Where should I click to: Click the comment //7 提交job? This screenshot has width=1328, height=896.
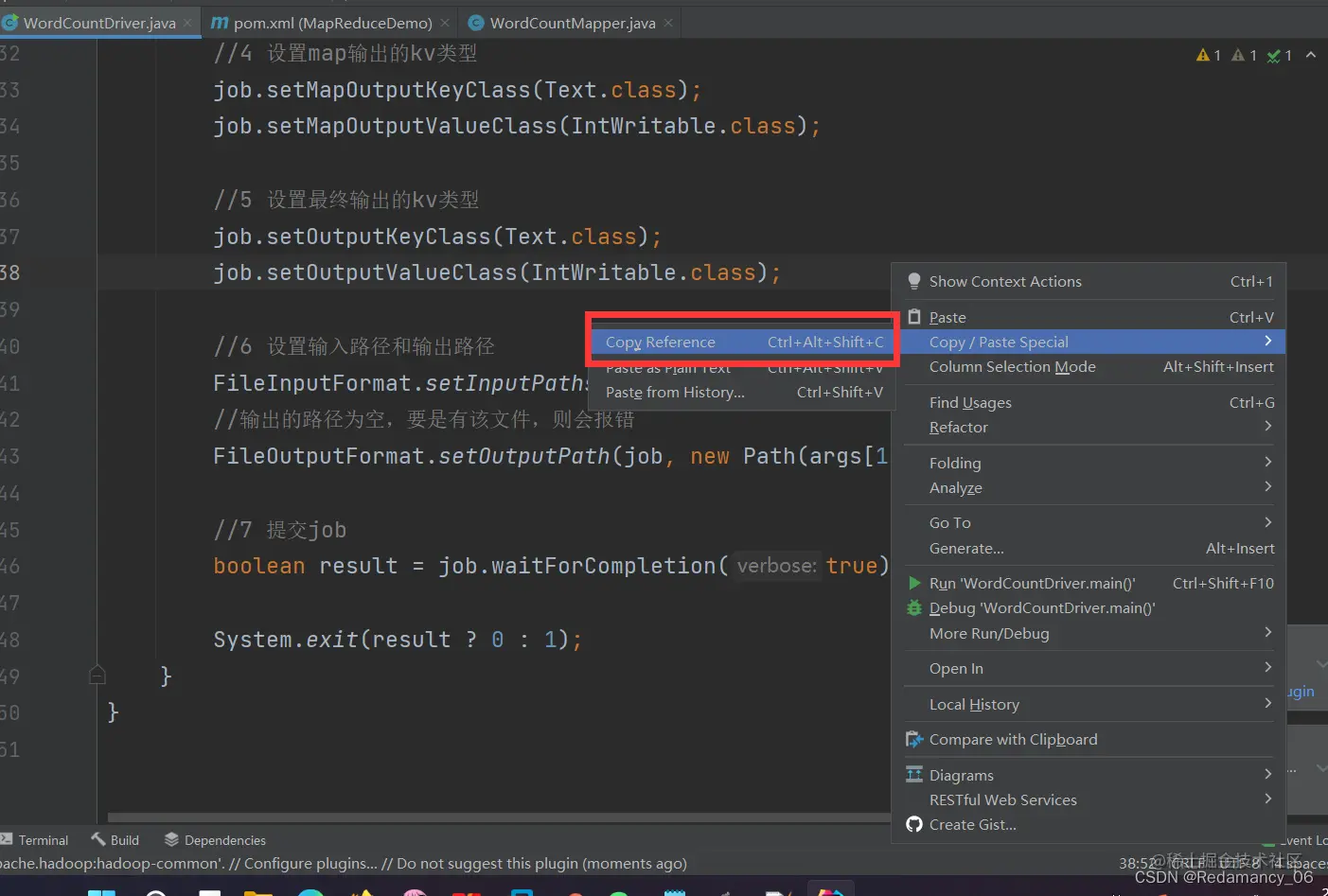[280, 530]
